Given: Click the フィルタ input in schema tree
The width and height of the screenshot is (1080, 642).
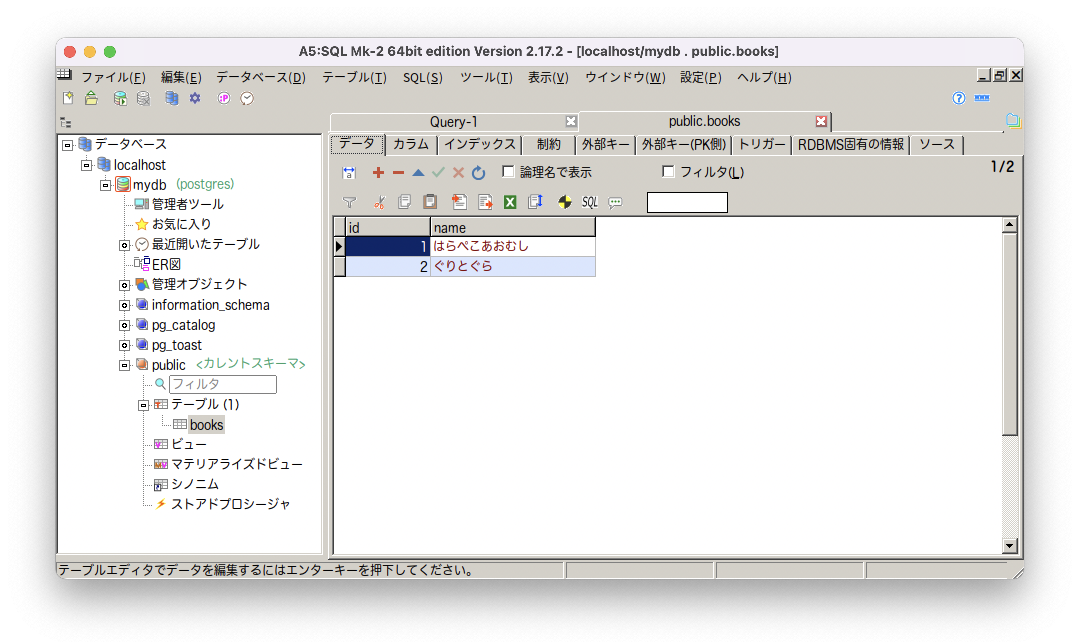Looking at the screenshot, I should tap(222, 384).
